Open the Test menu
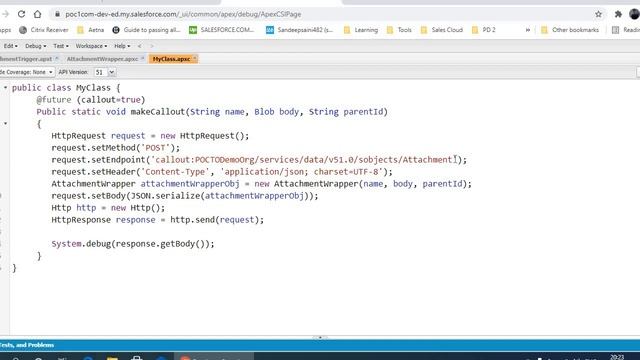The width and height of the screenshot is (640, 360). coord(61,46)
